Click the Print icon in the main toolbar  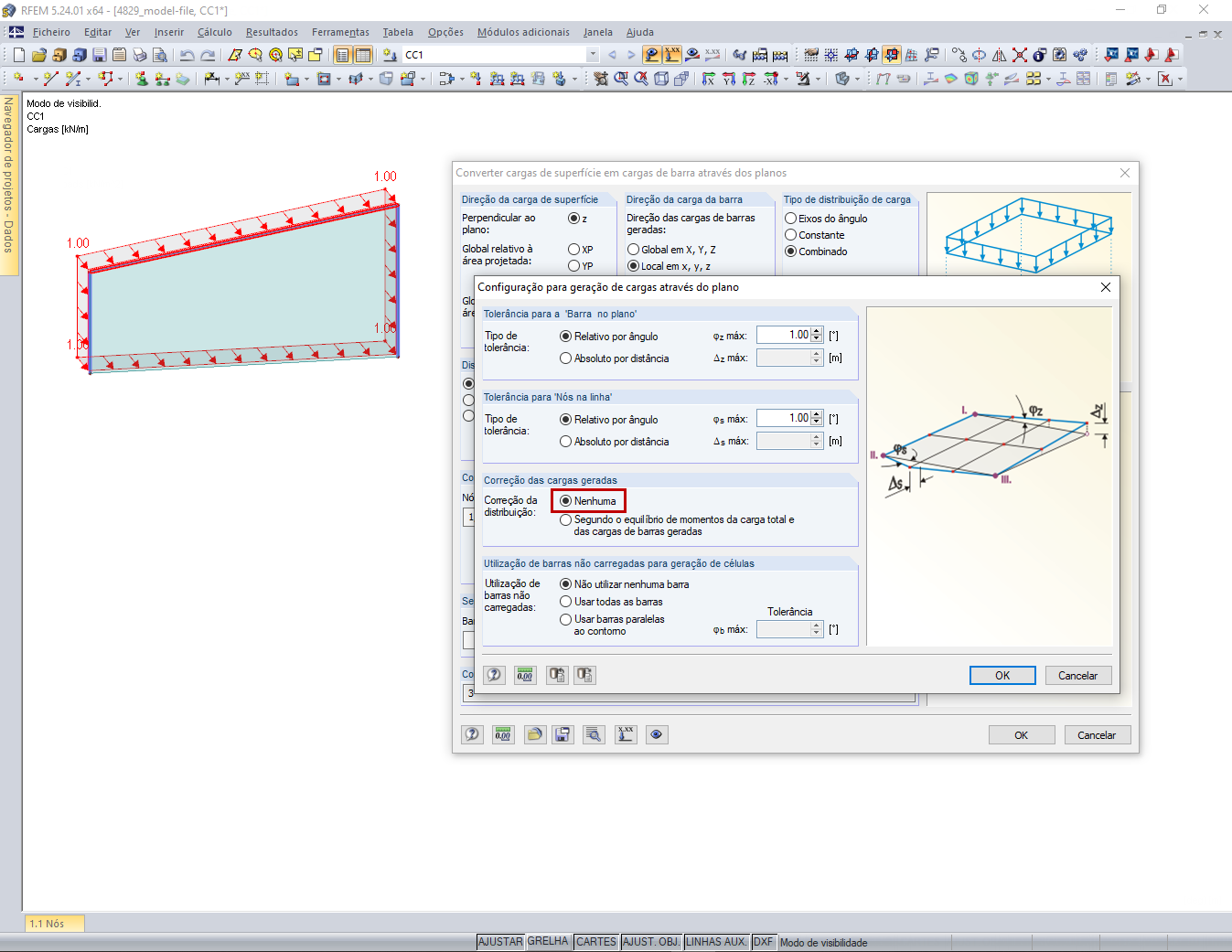click(139, 55)
